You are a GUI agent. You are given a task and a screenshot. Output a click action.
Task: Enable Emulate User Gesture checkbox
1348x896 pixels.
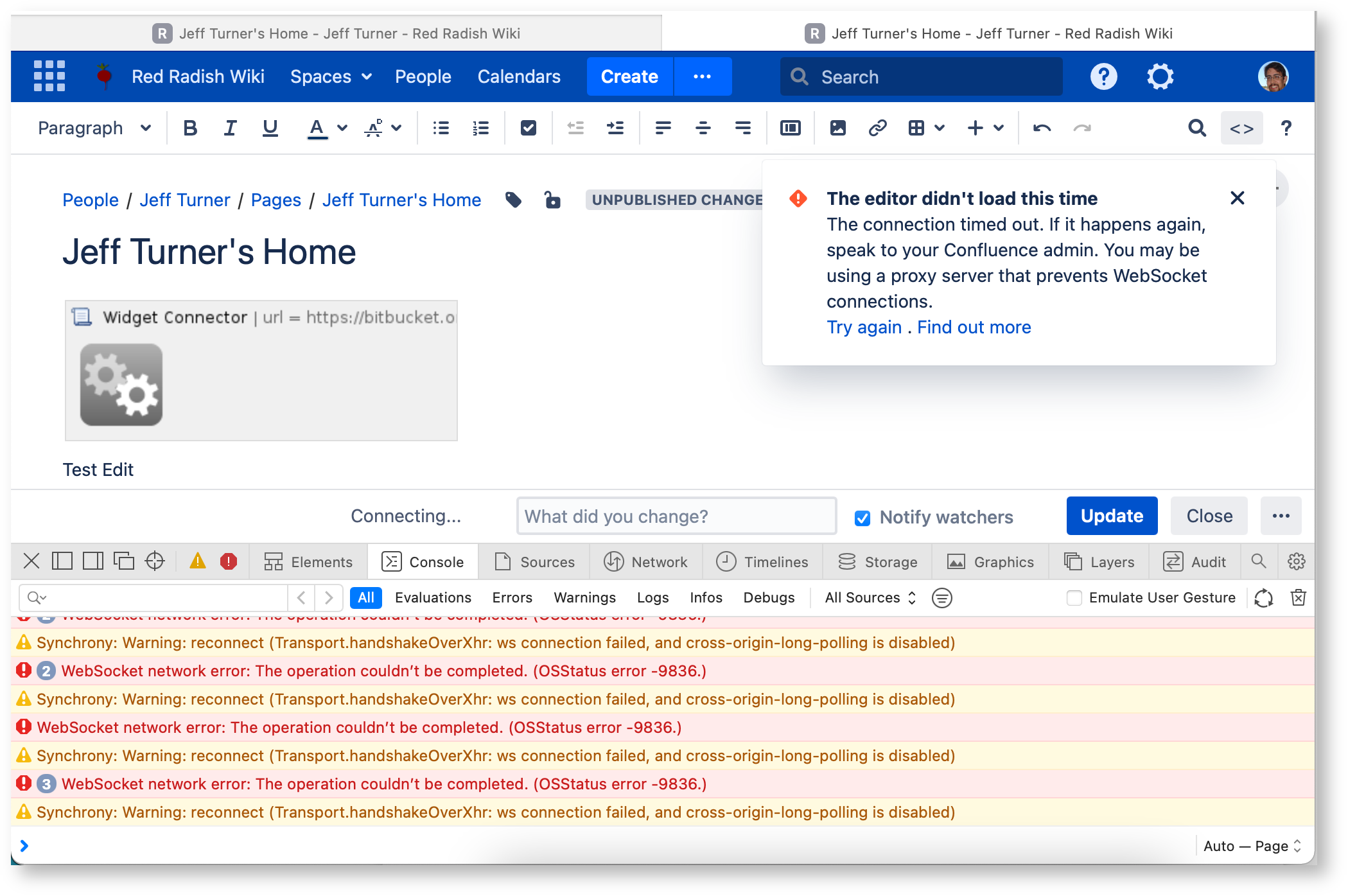pyautogui.click(x=1074, y=598)
